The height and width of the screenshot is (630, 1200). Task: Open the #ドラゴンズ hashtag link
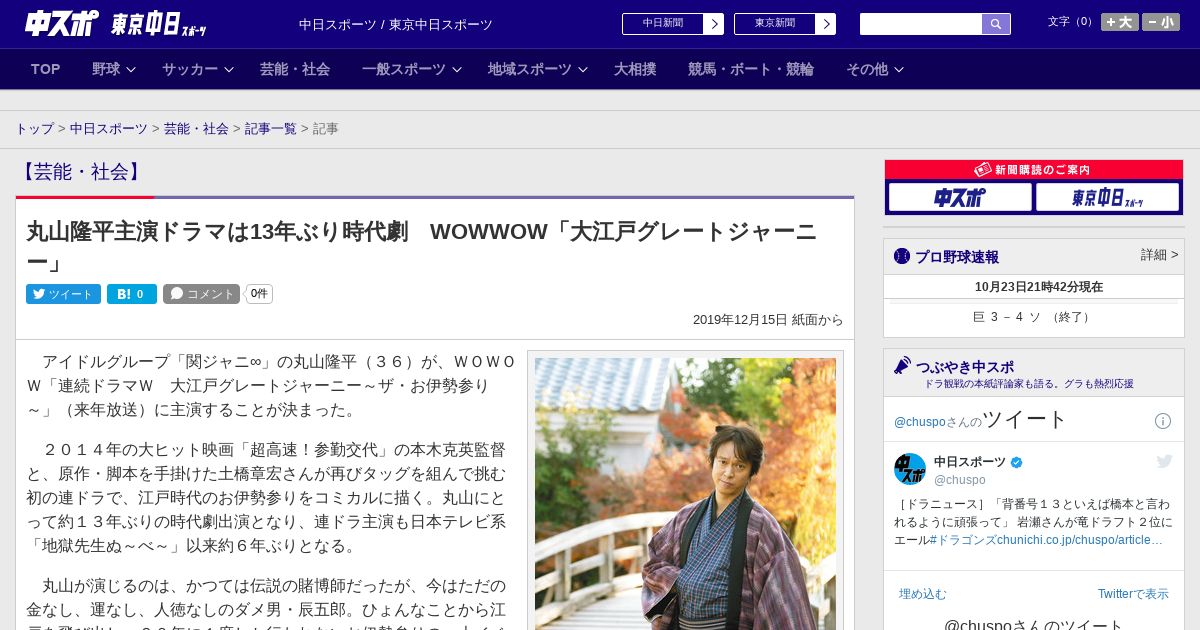pyautogui.click(x=963, y=540)
